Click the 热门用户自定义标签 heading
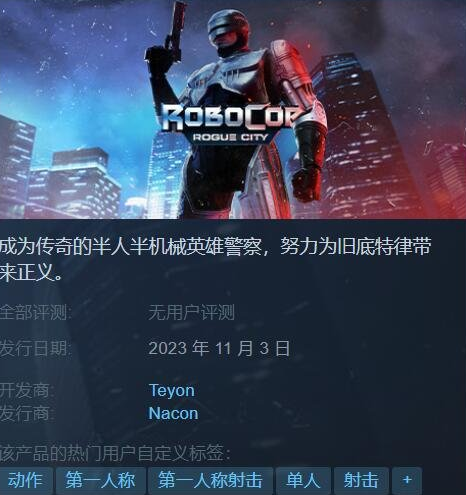The width and height of the screenshot is (466, 495). 115,453
